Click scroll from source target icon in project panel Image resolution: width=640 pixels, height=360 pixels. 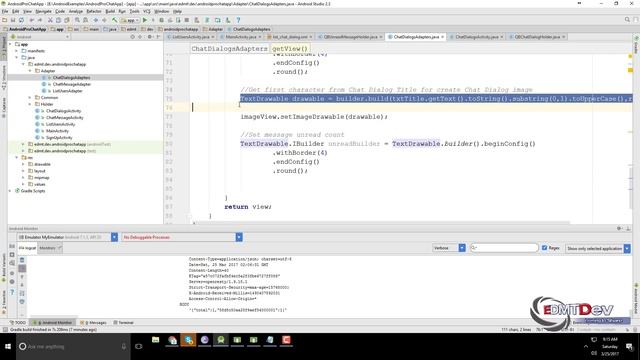132,37
